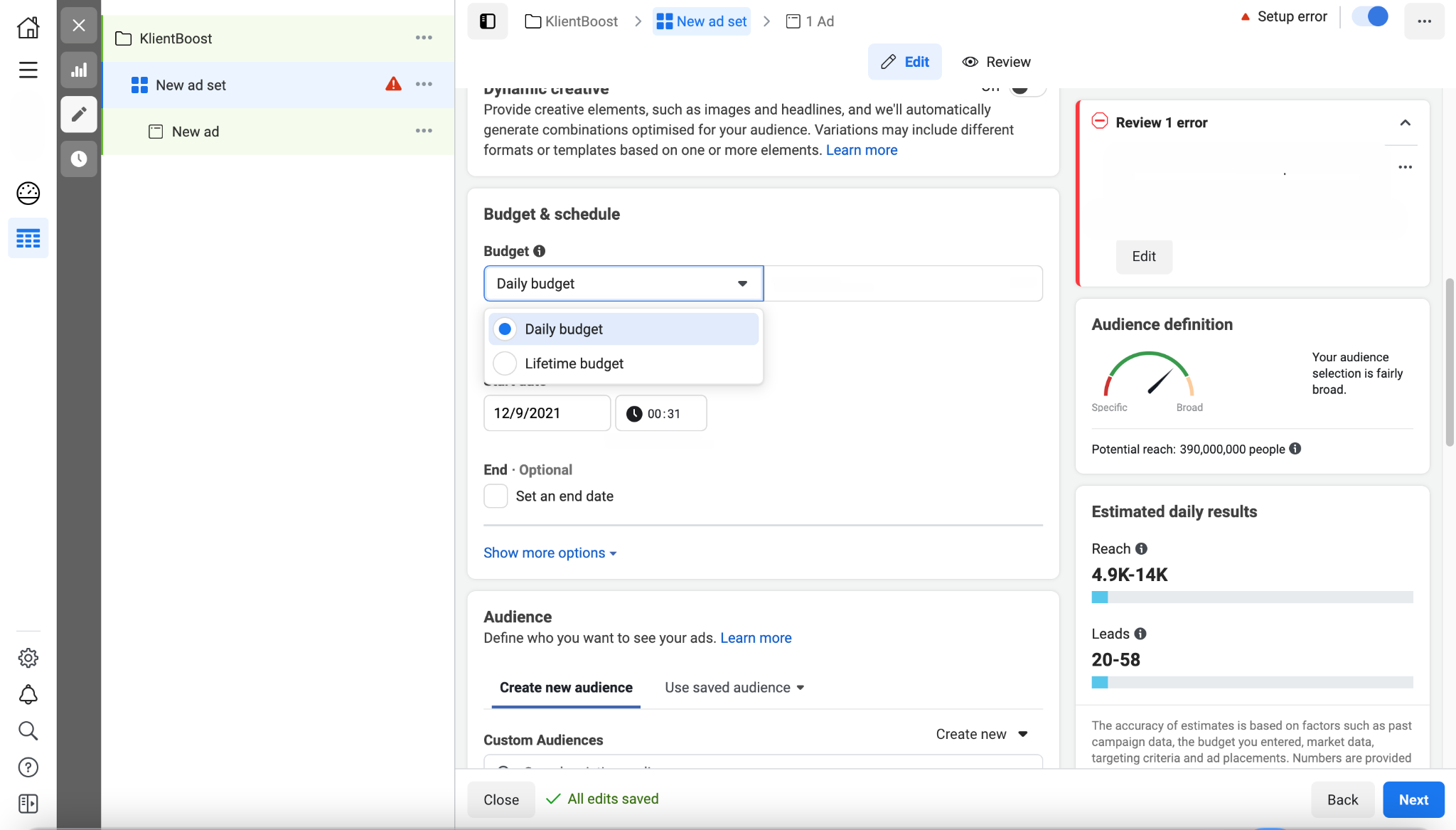Collapse the Review 1 error panel
Viewport: 1456px width, 830px height.
click(x=1405, y=123)
